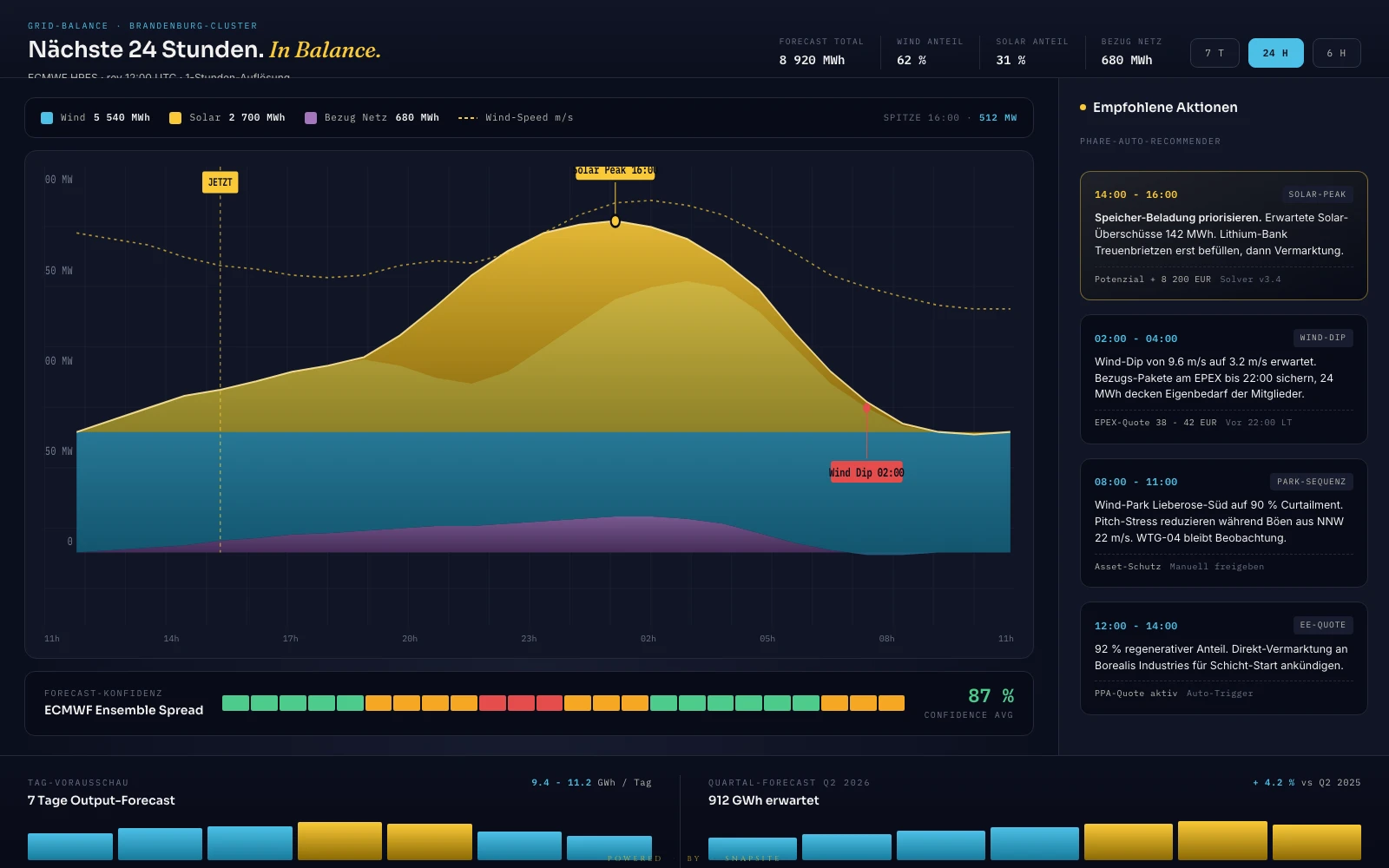Screen dimensions: 1389x868
Task: Click the Auto-Trigger link in EE-QUOTE card
Action: coord(1220,694)
